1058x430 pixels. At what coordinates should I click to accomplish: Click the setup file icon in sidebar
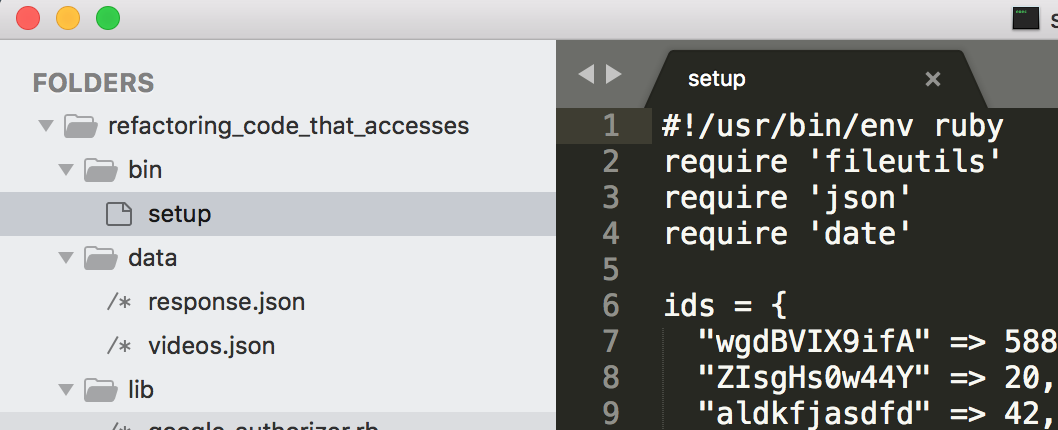(119, 214)
